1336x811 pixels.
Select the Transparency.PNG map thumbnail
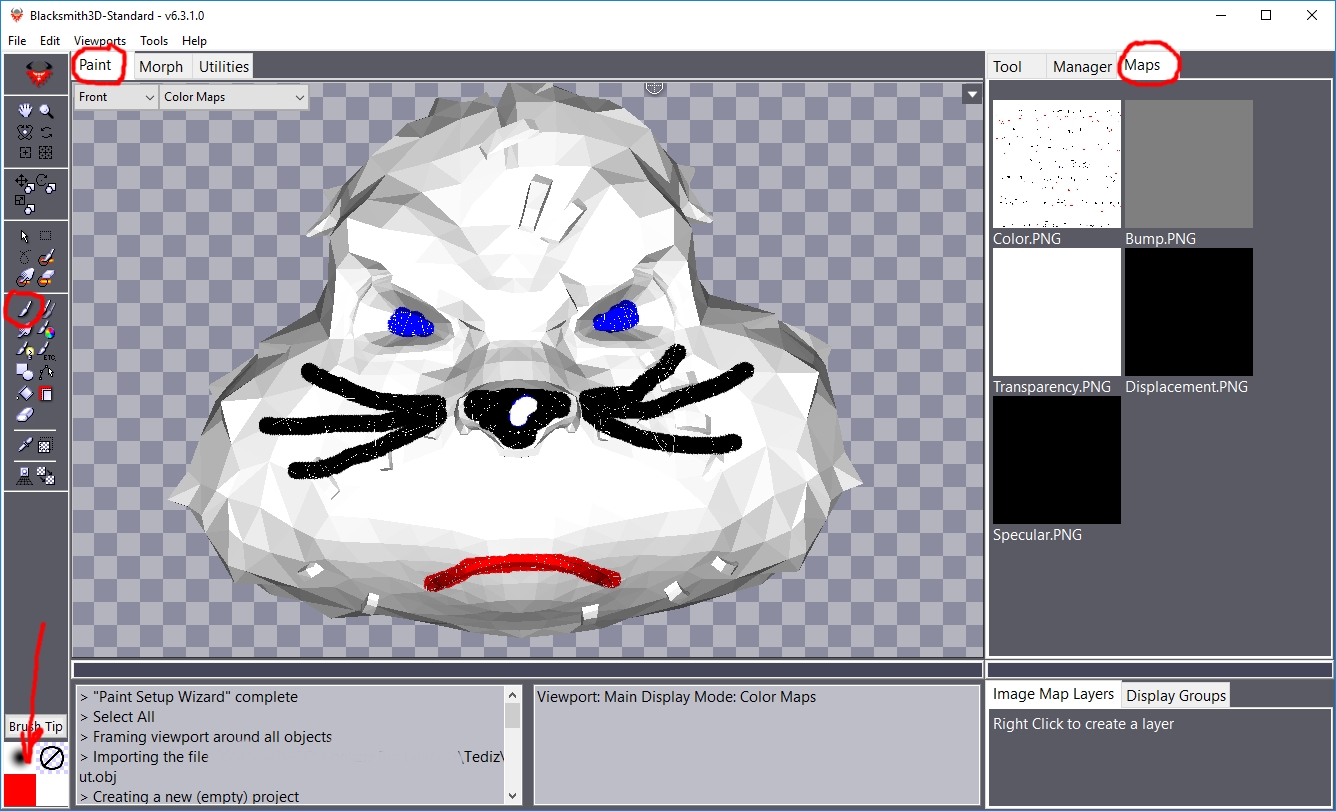[1056, 312]
